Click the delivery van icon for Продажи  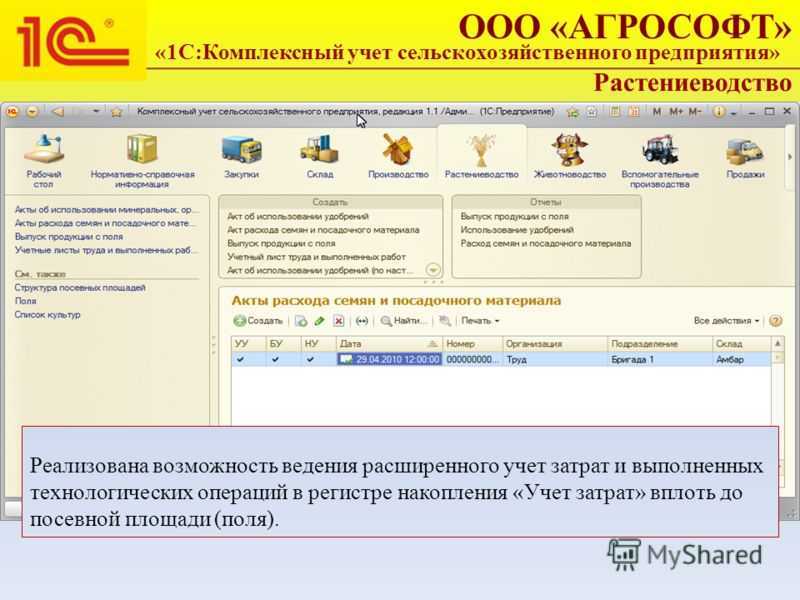[745, 150]
